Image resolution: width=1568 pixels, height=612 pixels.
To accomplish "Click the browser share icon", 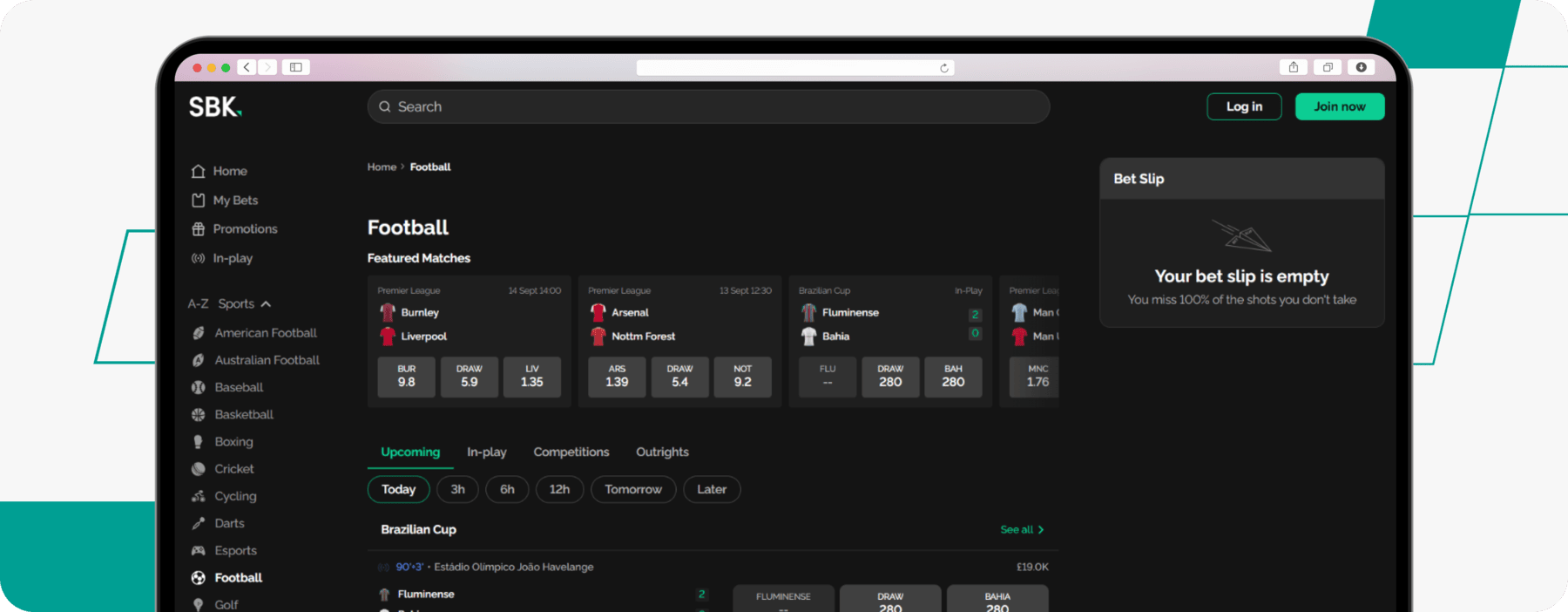I will [x=1294, y=67].
